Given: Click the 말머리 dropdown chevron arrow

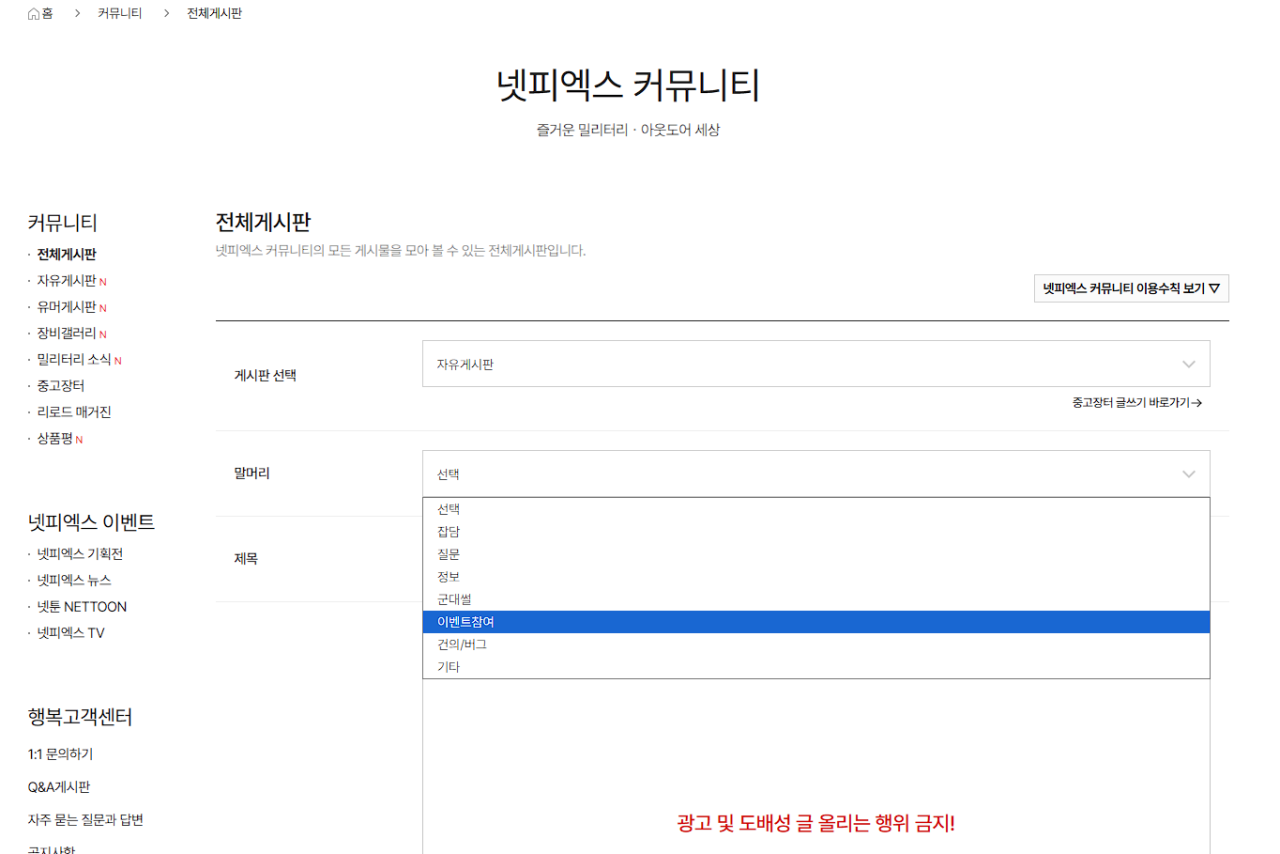Looking at the screenshot, I should pos(1188,474).
